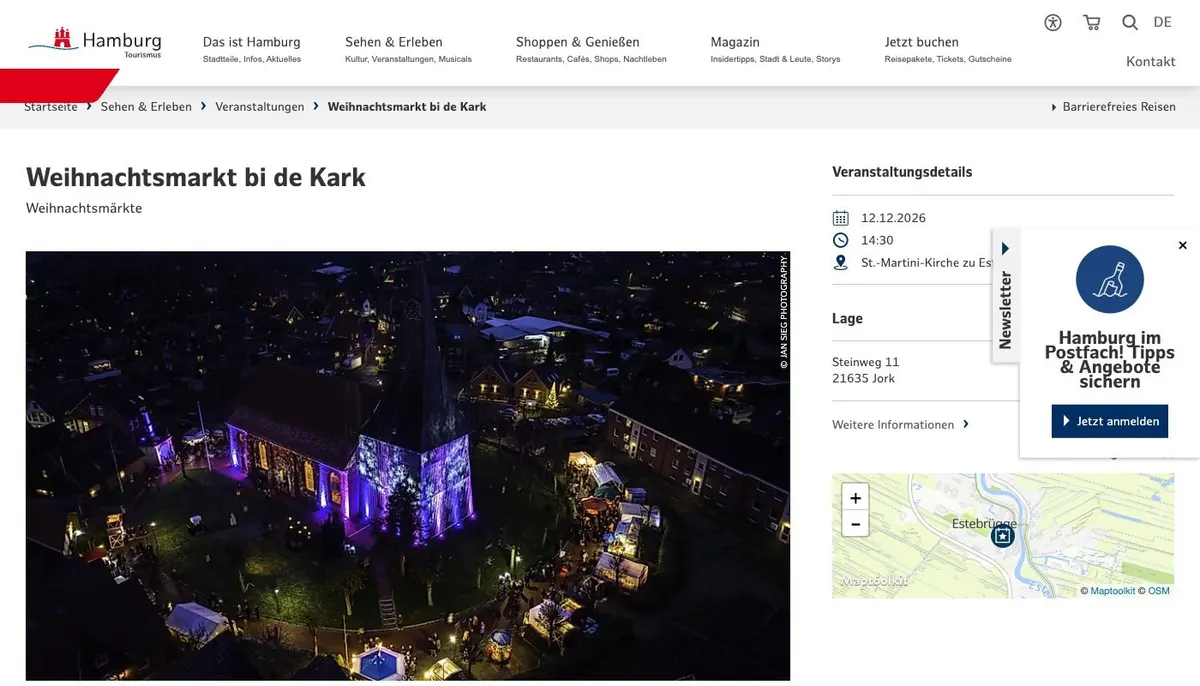Click the location pin icon for St.-Martini-Kirche

point(840,263)
